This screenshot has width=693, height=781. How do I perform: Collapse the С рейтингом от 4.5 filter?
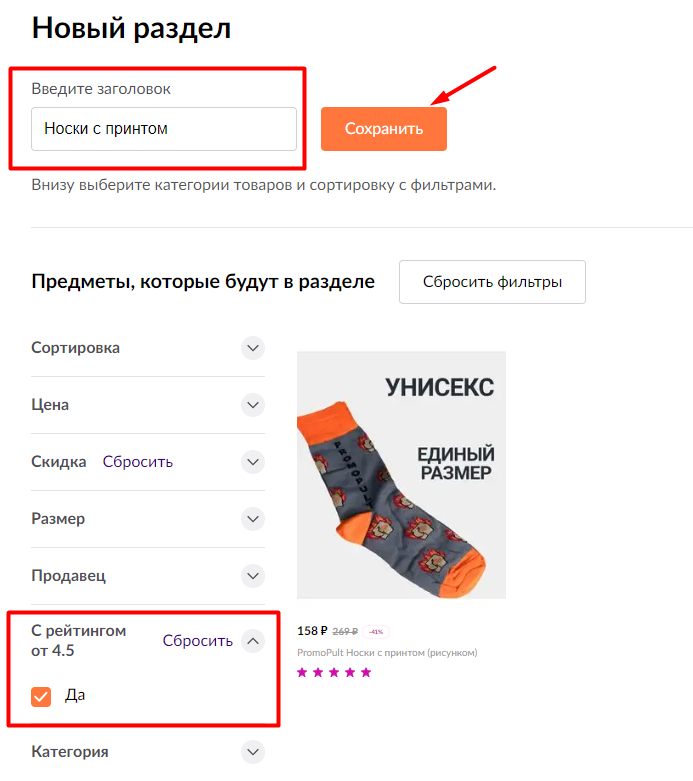click(x=253, y=641)
